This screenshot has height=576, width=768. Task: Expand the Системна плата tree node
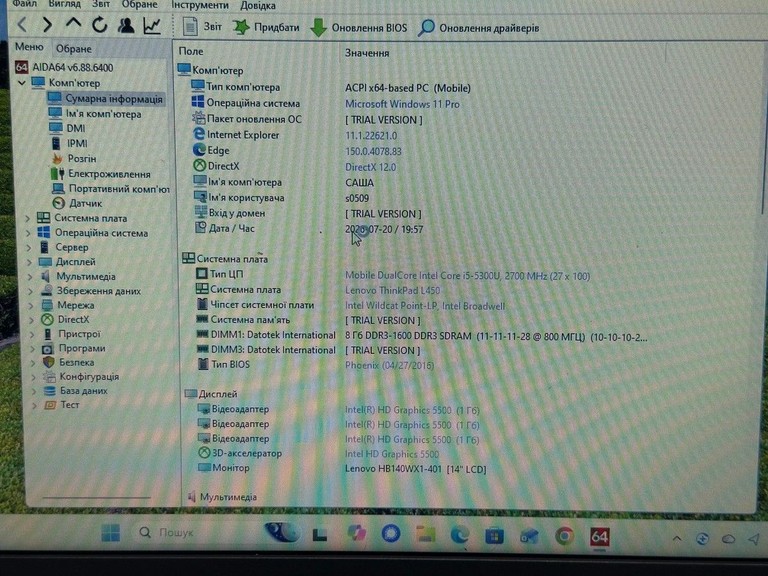pyautogui.click(x=28, y=218)
